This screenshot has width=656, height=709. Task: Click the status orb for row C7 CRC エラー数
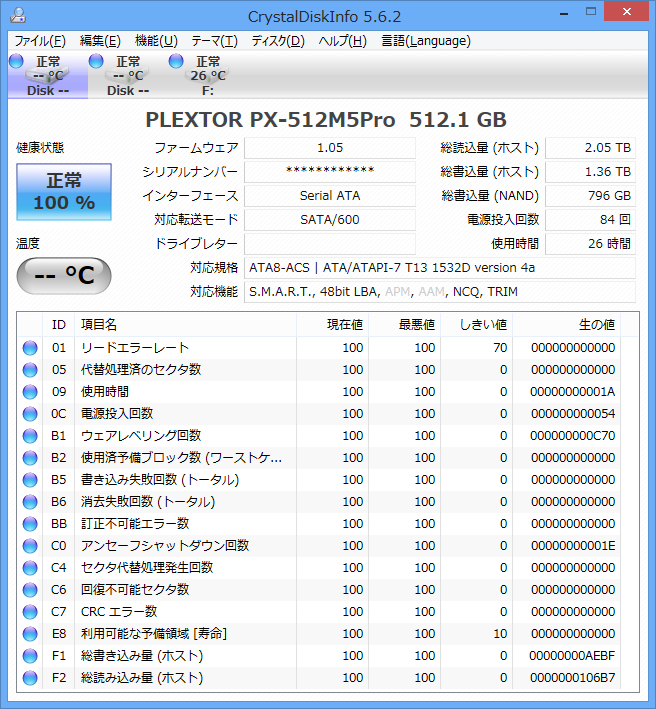coord(30,612)
